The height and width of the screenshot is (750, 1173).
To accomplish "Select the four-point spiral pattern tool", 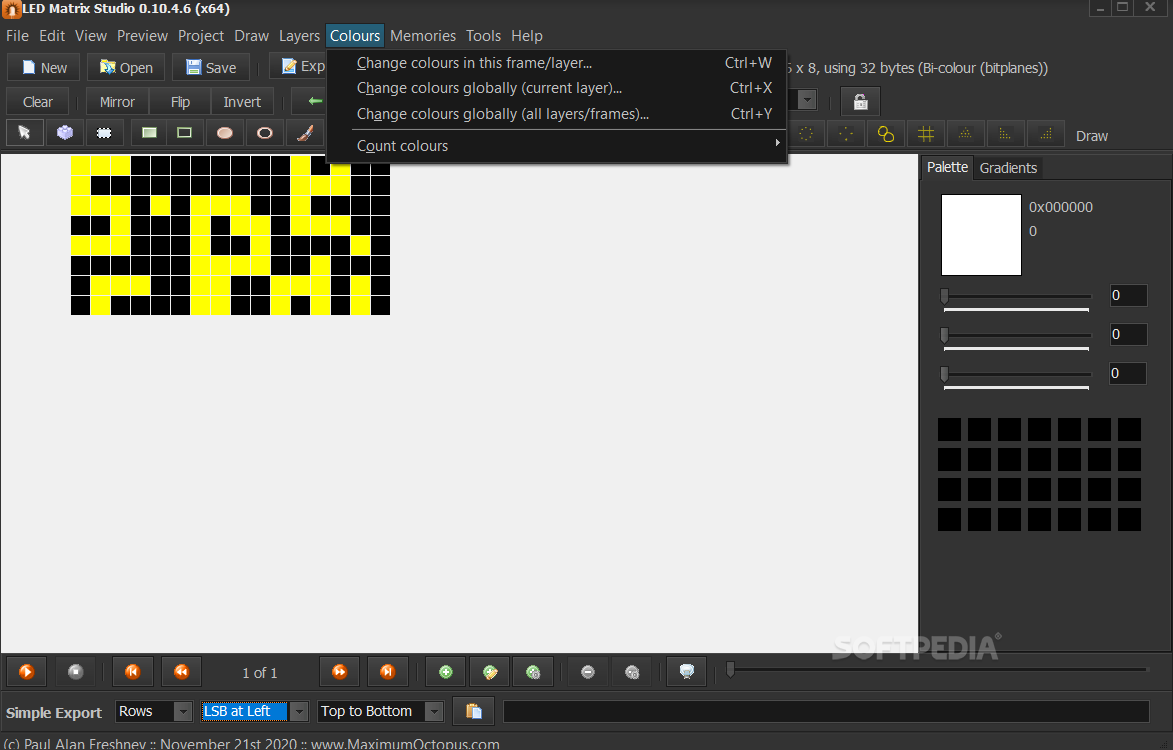I will point(845,134).
